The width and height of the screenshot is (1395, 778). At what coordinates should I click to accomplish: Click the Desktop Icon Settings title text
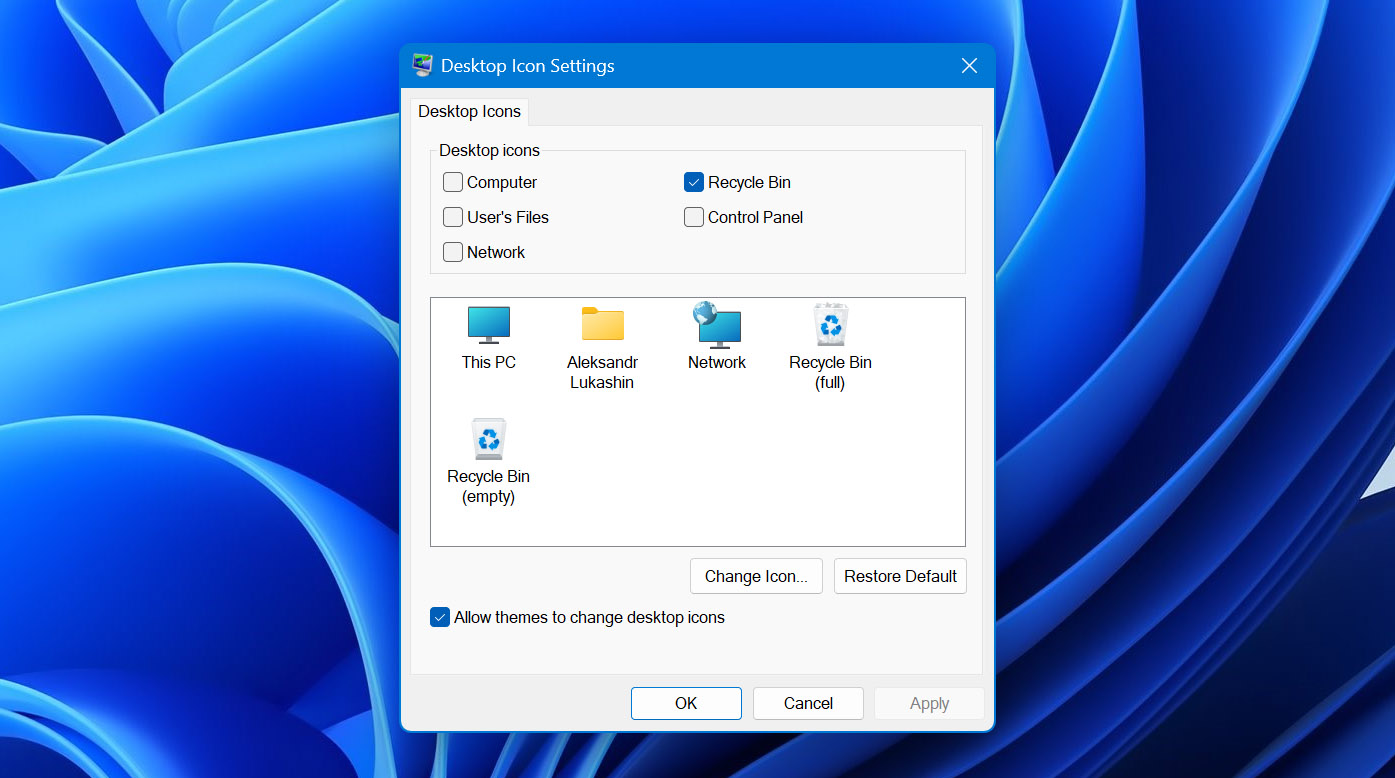pyautogui.click(x=527, y=66)
